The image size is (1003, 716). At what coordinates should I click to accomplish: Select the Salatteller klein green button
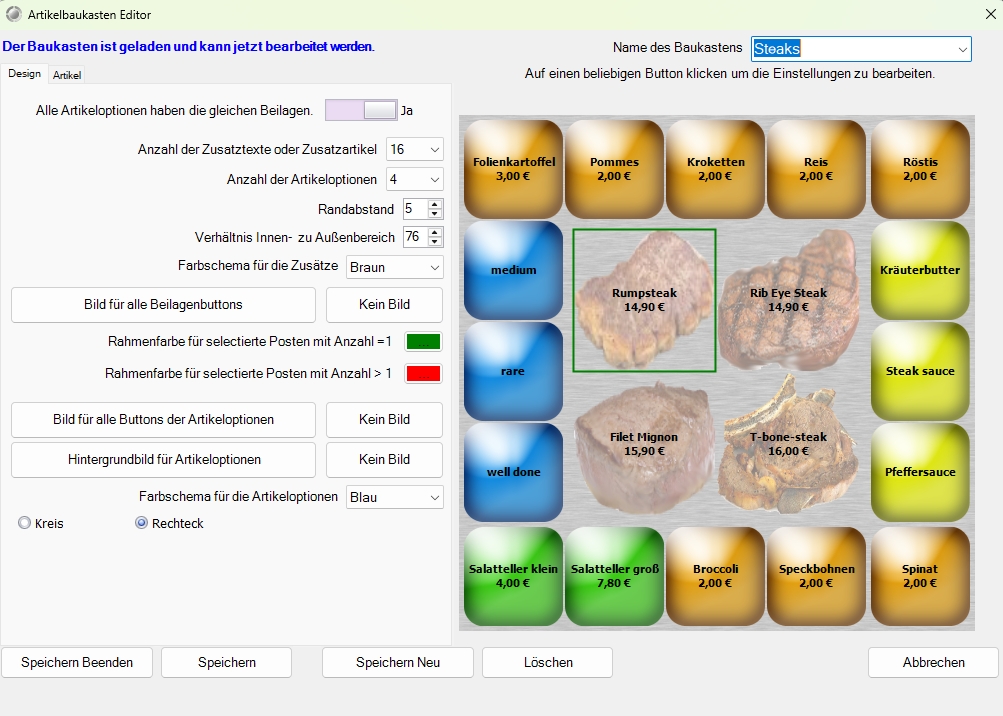point(514,577)
